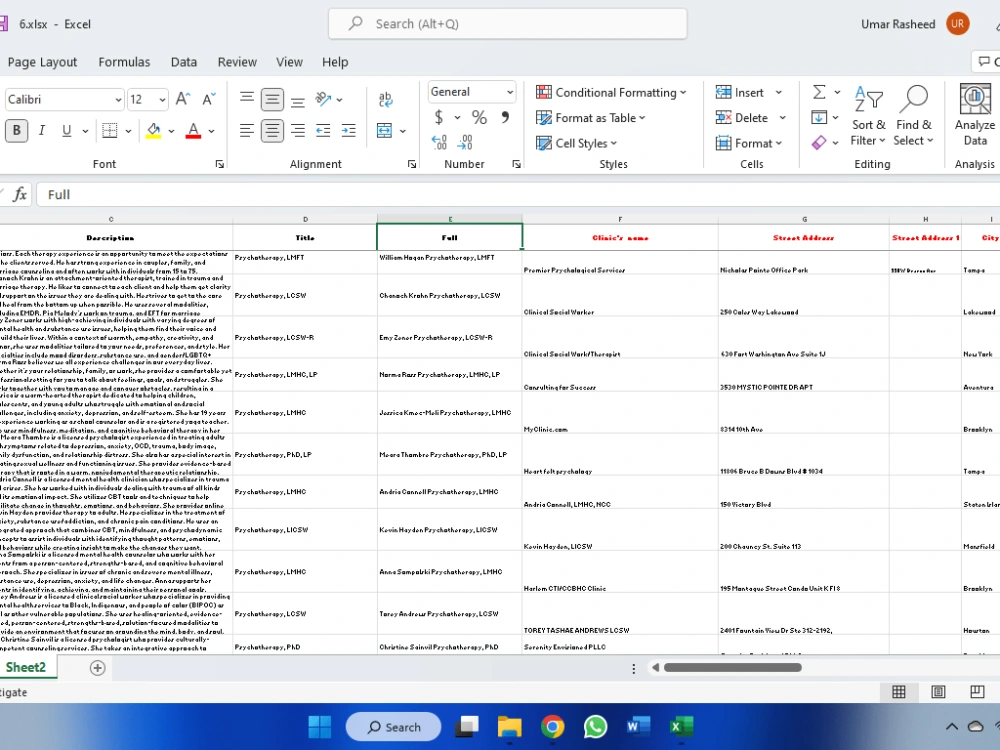Click the AutoSum sigma icon
Image resolution: width=1000 pixels, height=750 pixels.
tap(820, 92)
